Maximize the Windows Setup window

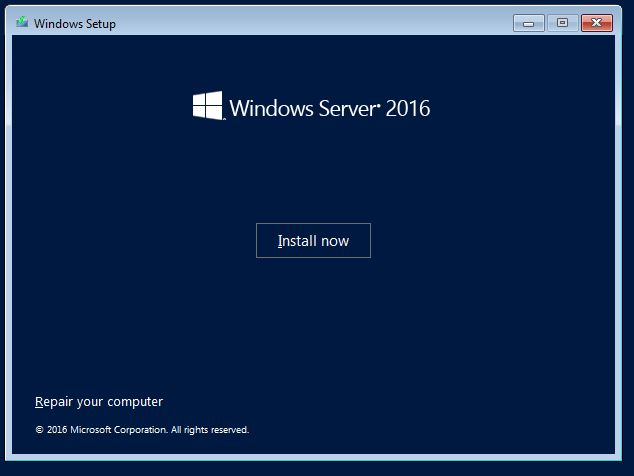[562, 23]
